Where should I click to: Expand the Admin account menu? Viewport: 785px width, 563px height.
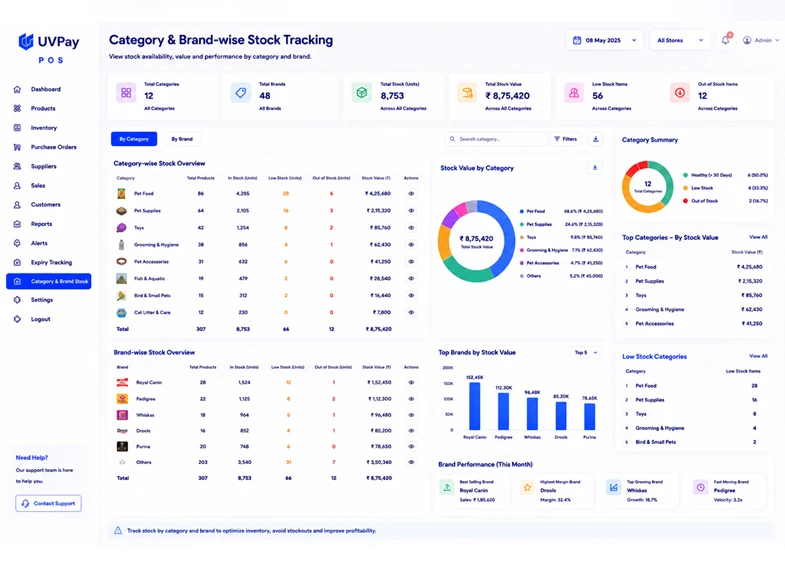click(x=777, y=40)
